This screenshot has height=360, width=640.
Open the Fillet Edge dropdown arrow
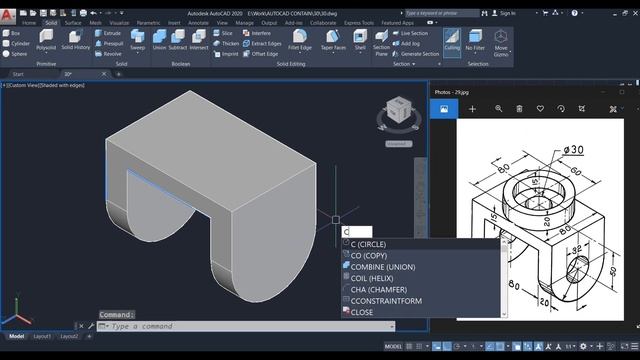[x=300, y=53]
